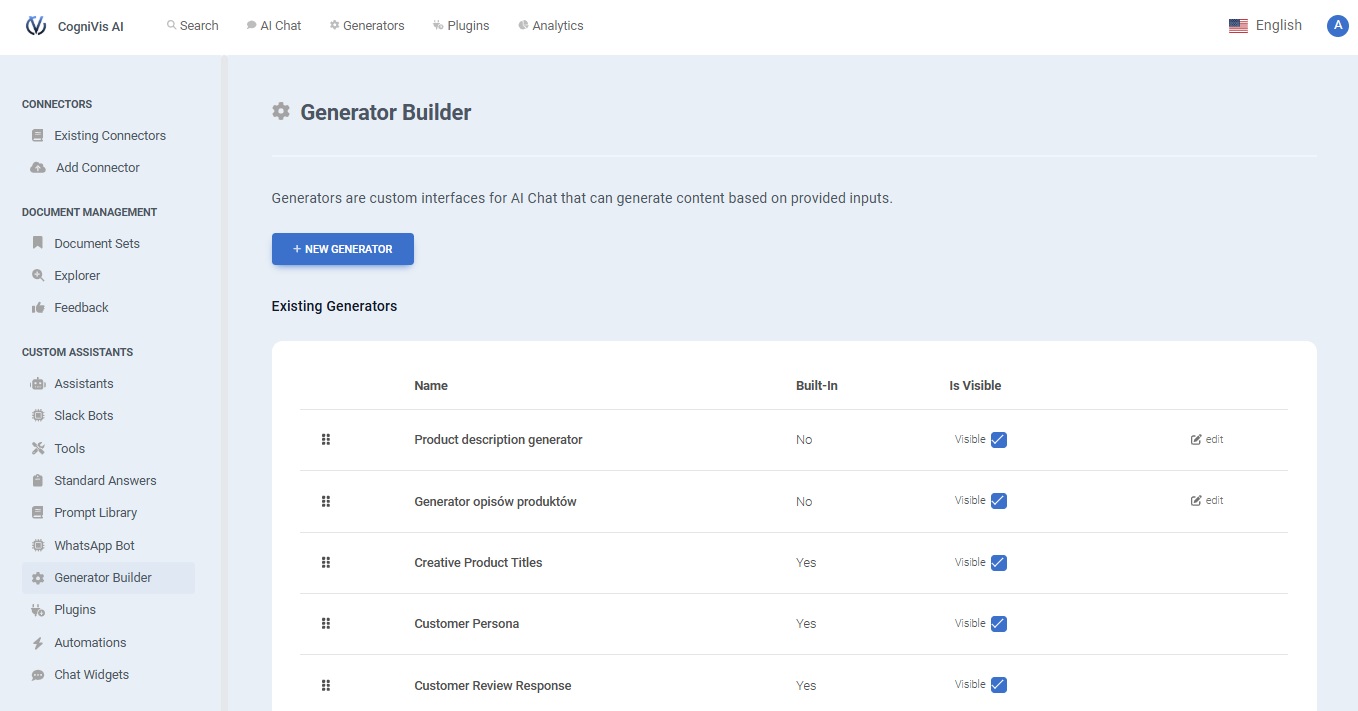The image size is (1358, 711).
Task: Open the Generators top navigation menu
Action: 367,26
